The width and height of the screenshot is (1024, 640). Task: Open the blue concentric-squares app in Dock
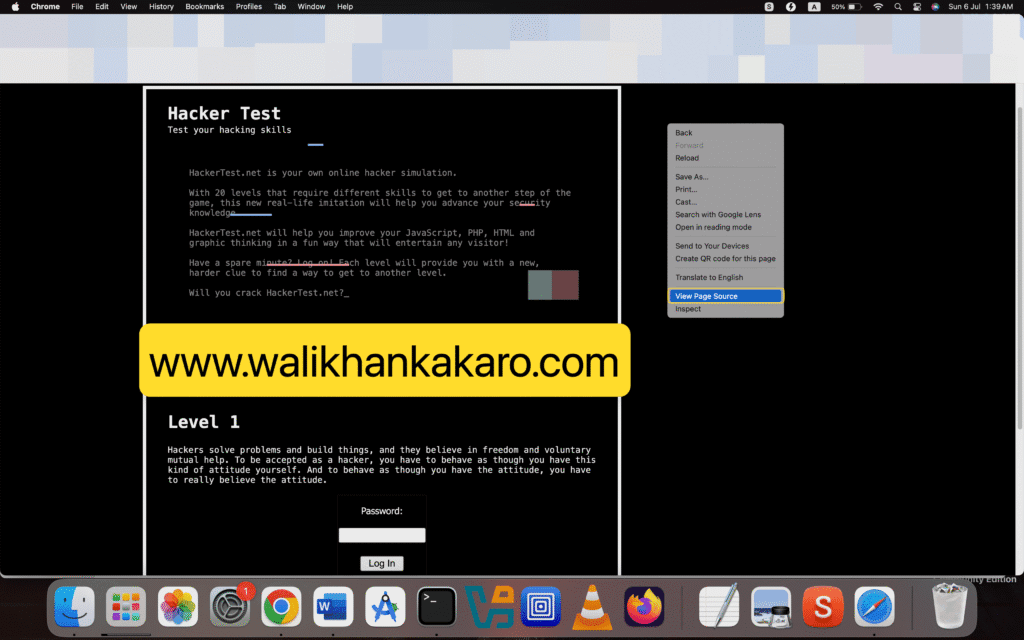click(x=541, y=606)
